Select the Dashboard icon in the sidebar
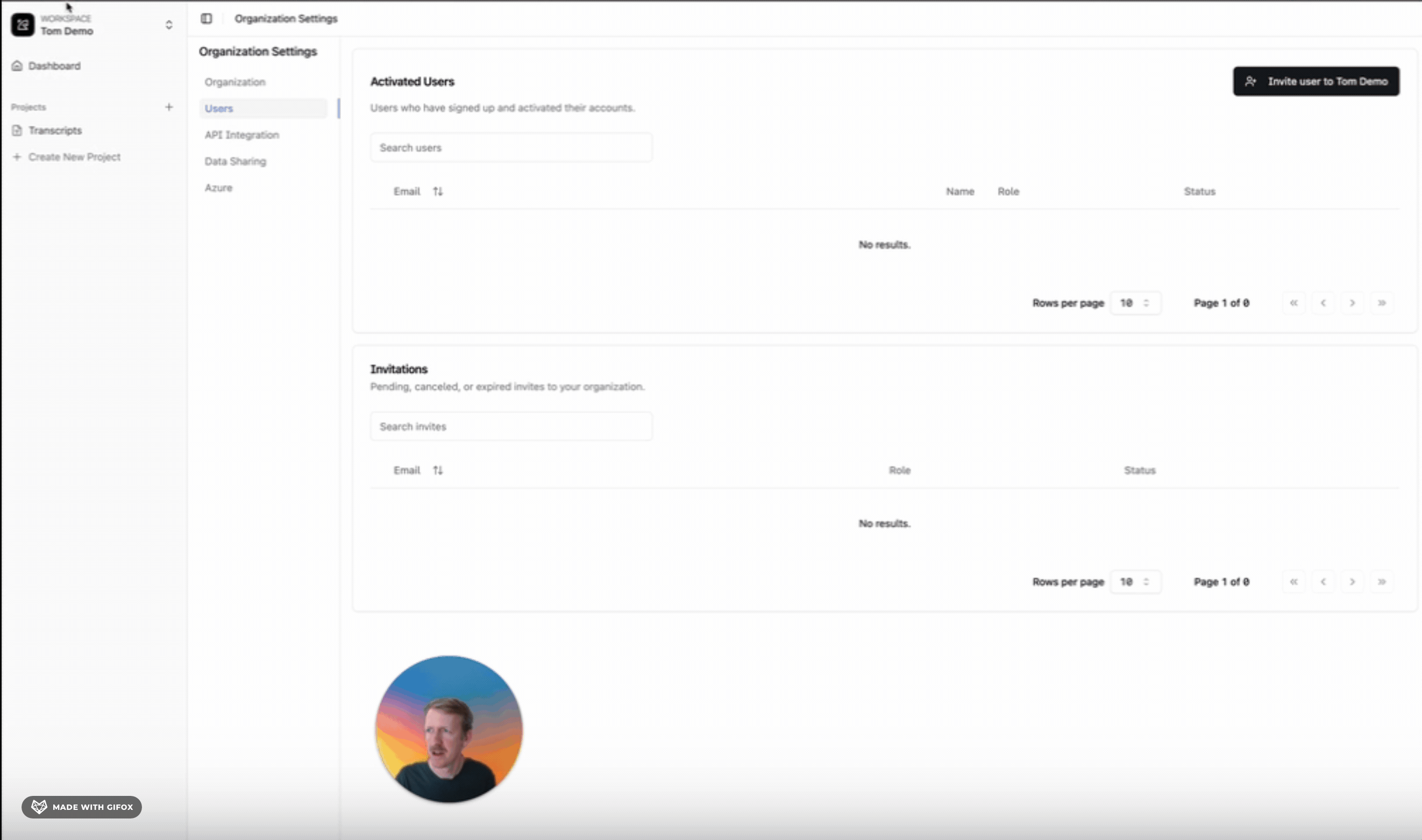Viewport: 1422px width, 840px height. [x=17, y=66]
